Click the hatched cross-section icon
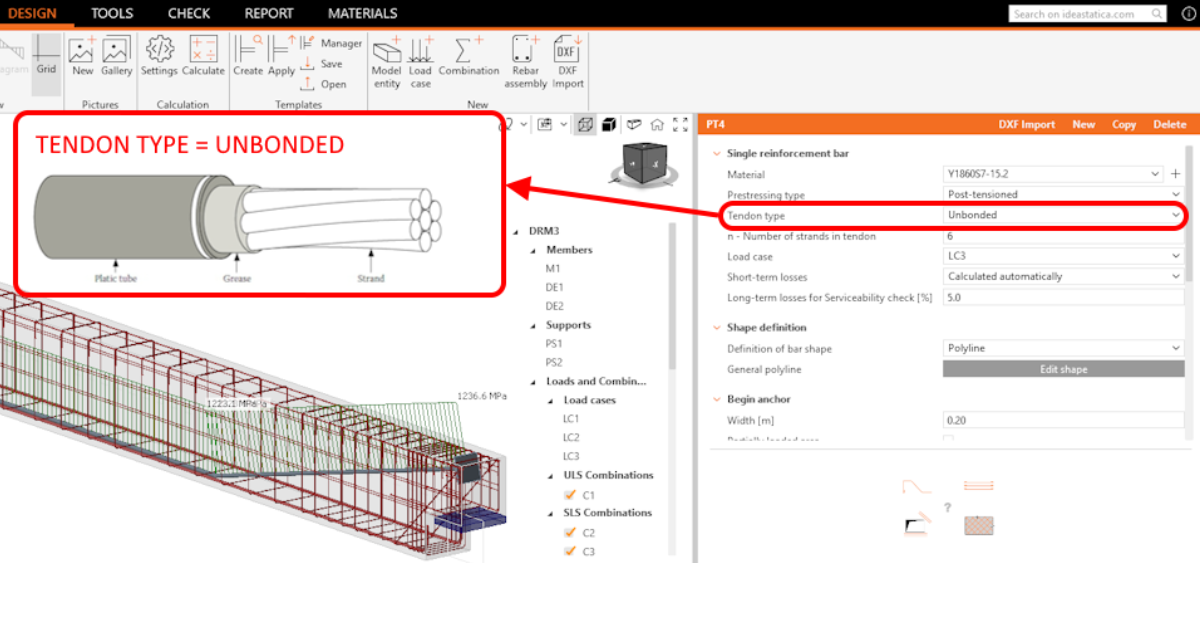Screen dimensions: 1200x630 pyautogui.click(x=978, y=525)
